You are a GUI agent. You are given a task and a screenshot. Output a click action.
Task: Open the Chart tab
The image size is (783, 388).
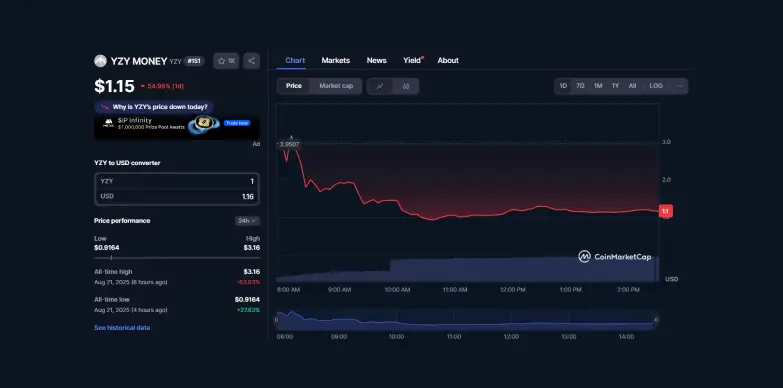pyautogui.click(x=295, y=60)
